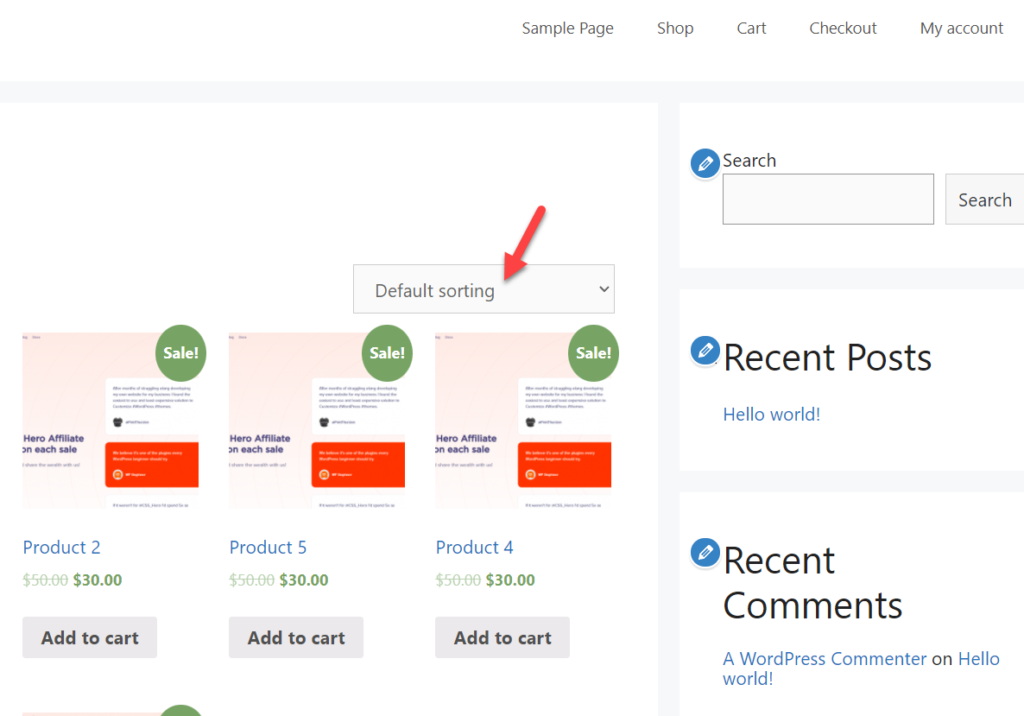1024x716 pixels.
Task: Click the $30.00 price of Product 4
Action: pyautogui.click(x=510, y=580)
